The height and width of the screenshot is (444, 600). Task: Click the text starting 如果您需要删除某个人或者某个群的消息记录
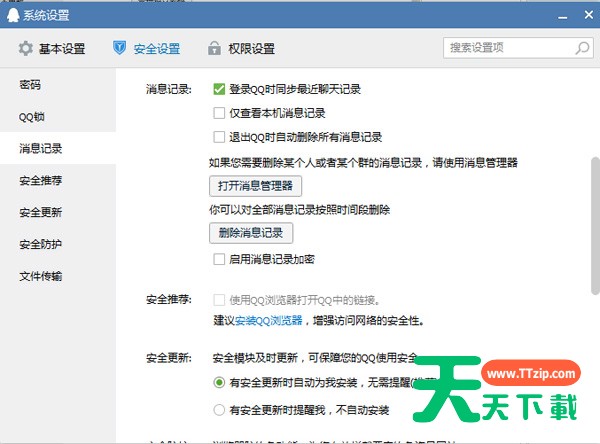coord(364,163)
